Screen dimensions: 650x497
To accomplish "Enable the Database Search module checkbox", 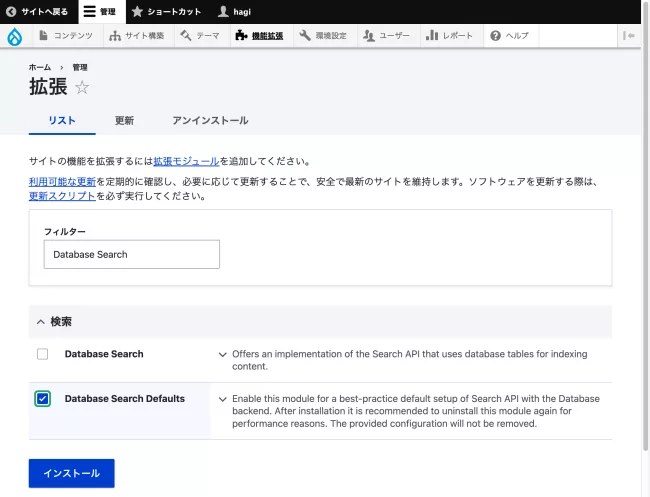I will 42,354.
